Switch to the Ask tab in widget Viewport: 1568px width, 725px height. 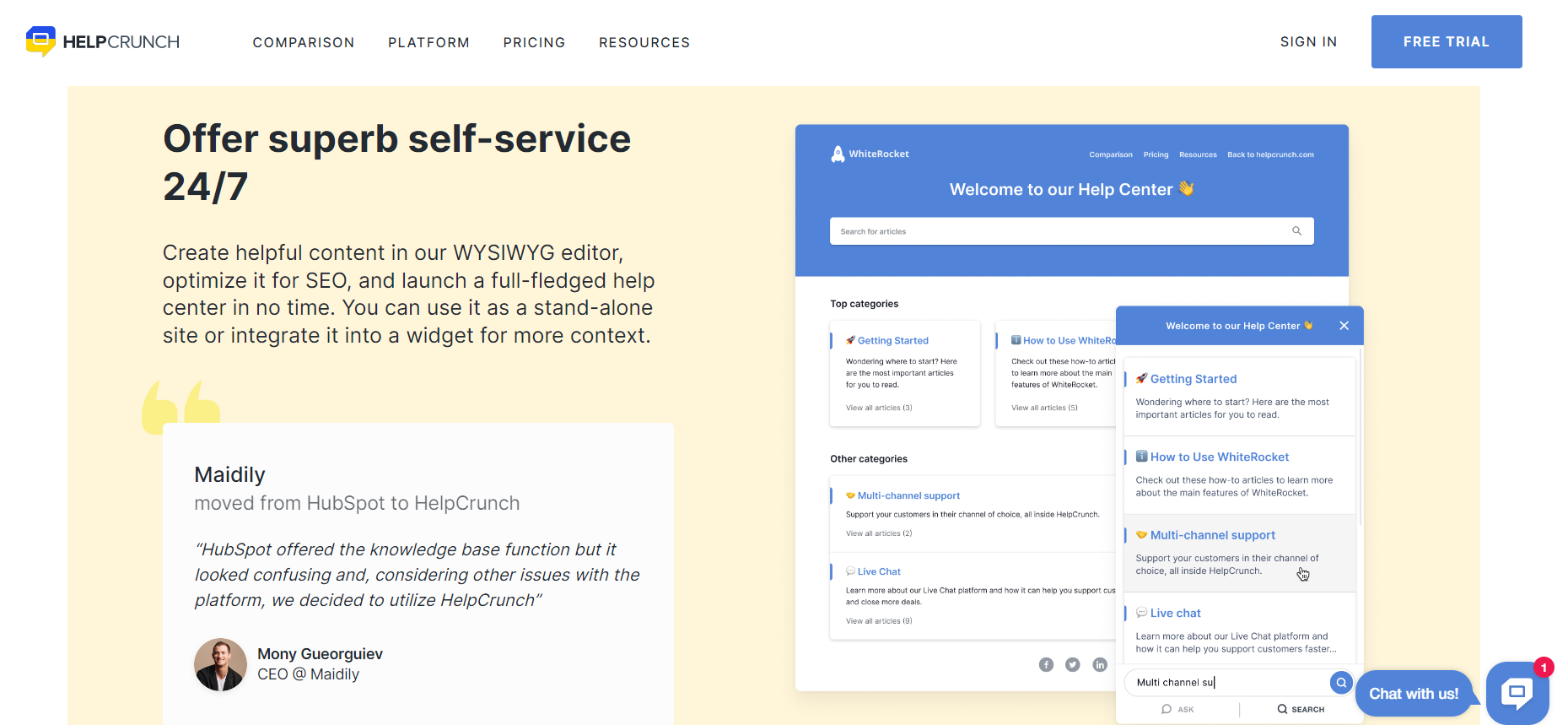(1177, 710)
